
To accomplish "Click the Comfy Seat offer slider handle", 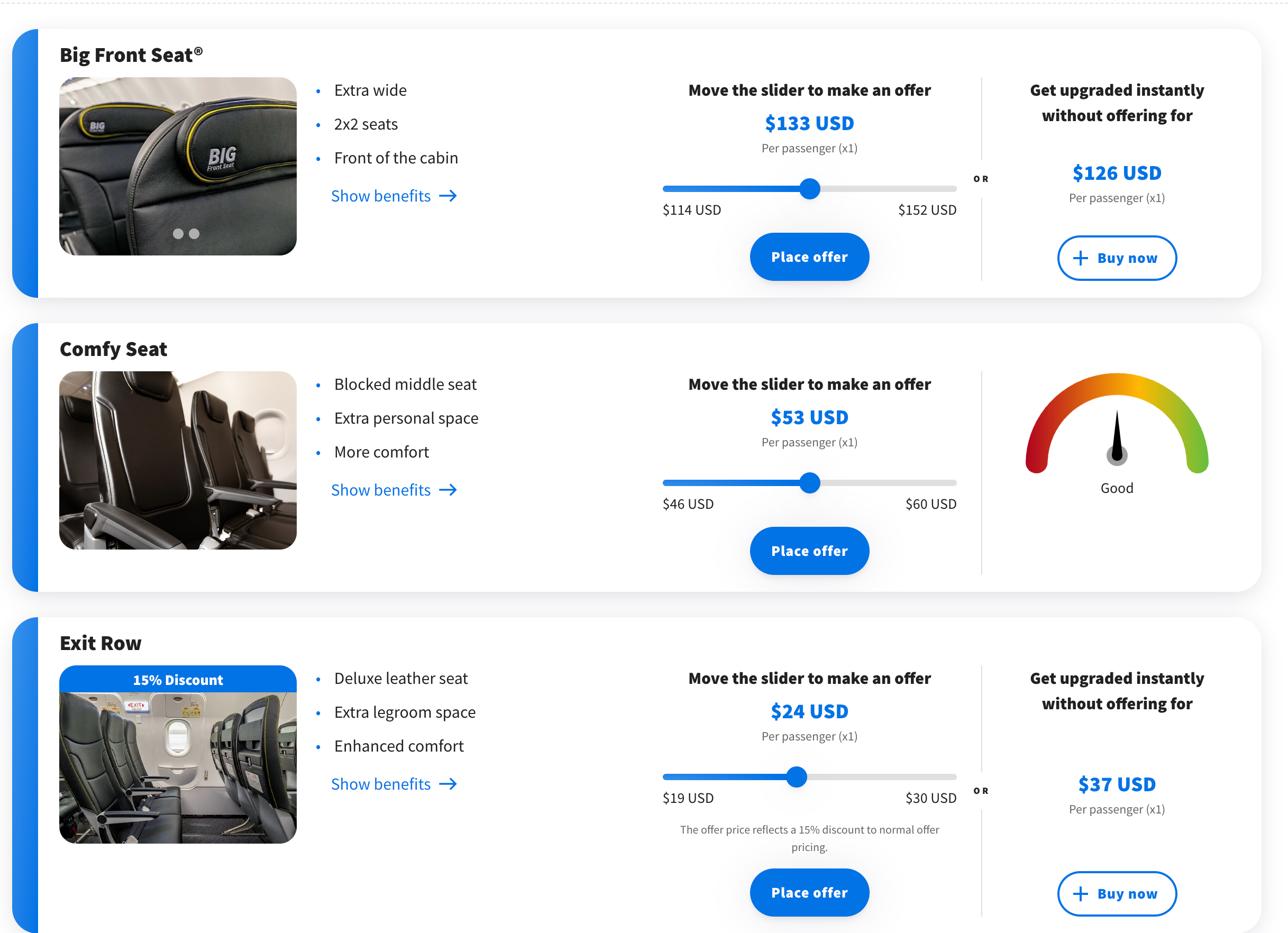I will 810,483.
